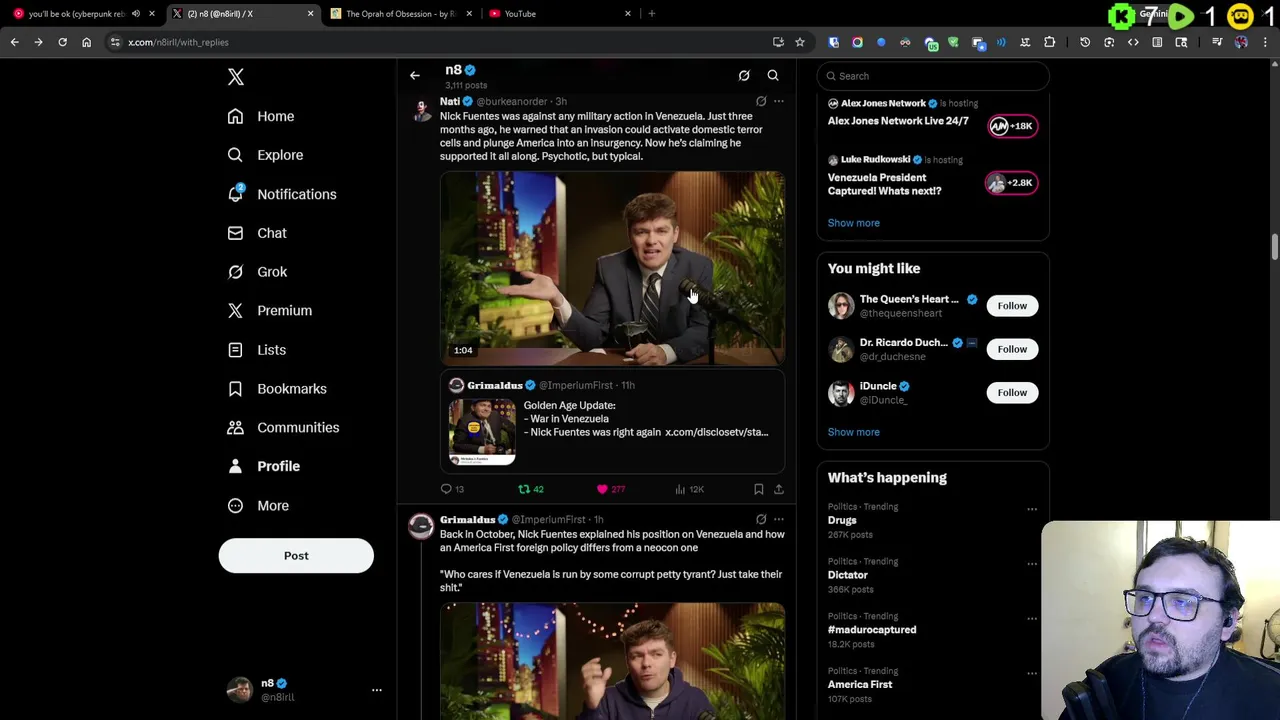Join Alex Jones Network Live 24/7 space

pos(1011,126)
